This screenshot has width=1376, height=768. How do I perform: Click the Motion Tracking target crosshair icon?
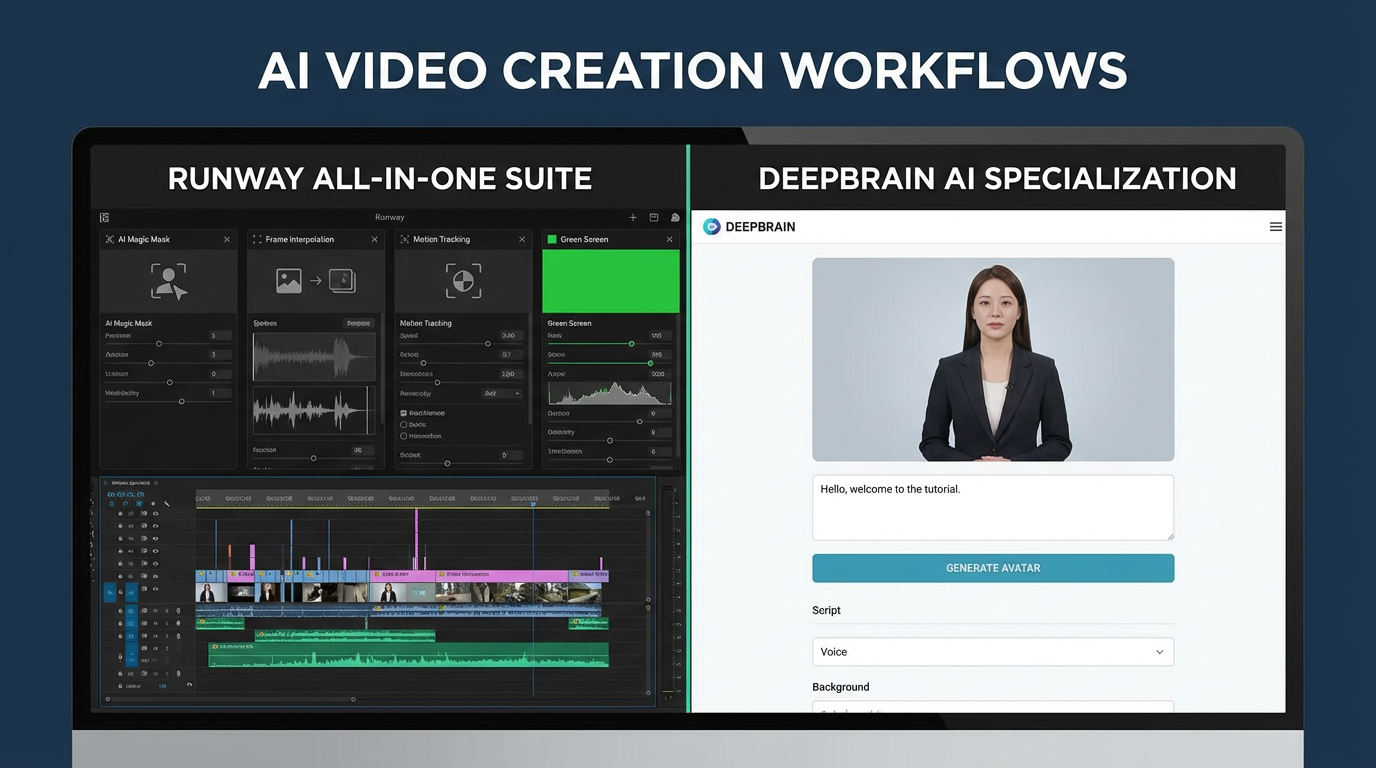tap(463, 281)
